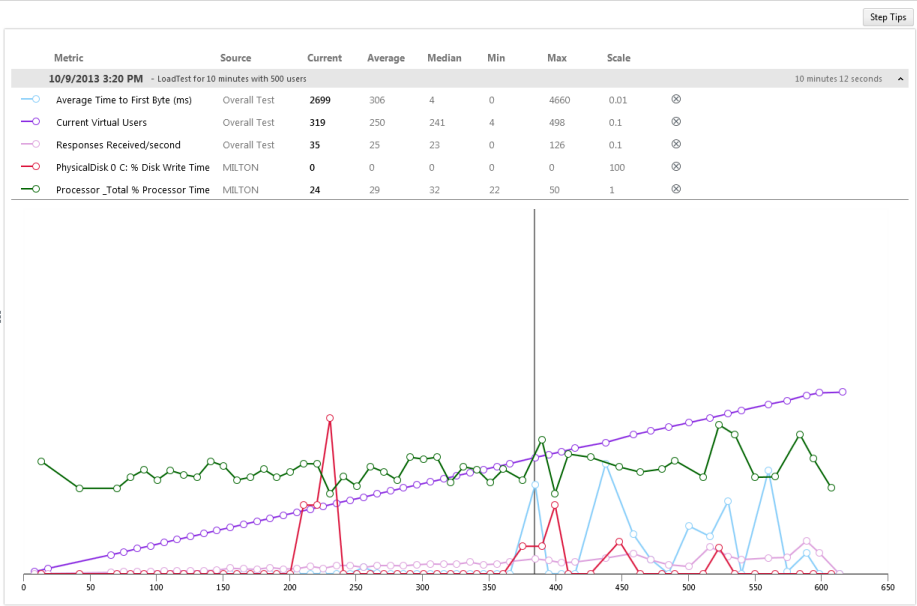The image size is (917, 606).
Task: Select the Current Virtual Users row label
Action: coord(101,122)
